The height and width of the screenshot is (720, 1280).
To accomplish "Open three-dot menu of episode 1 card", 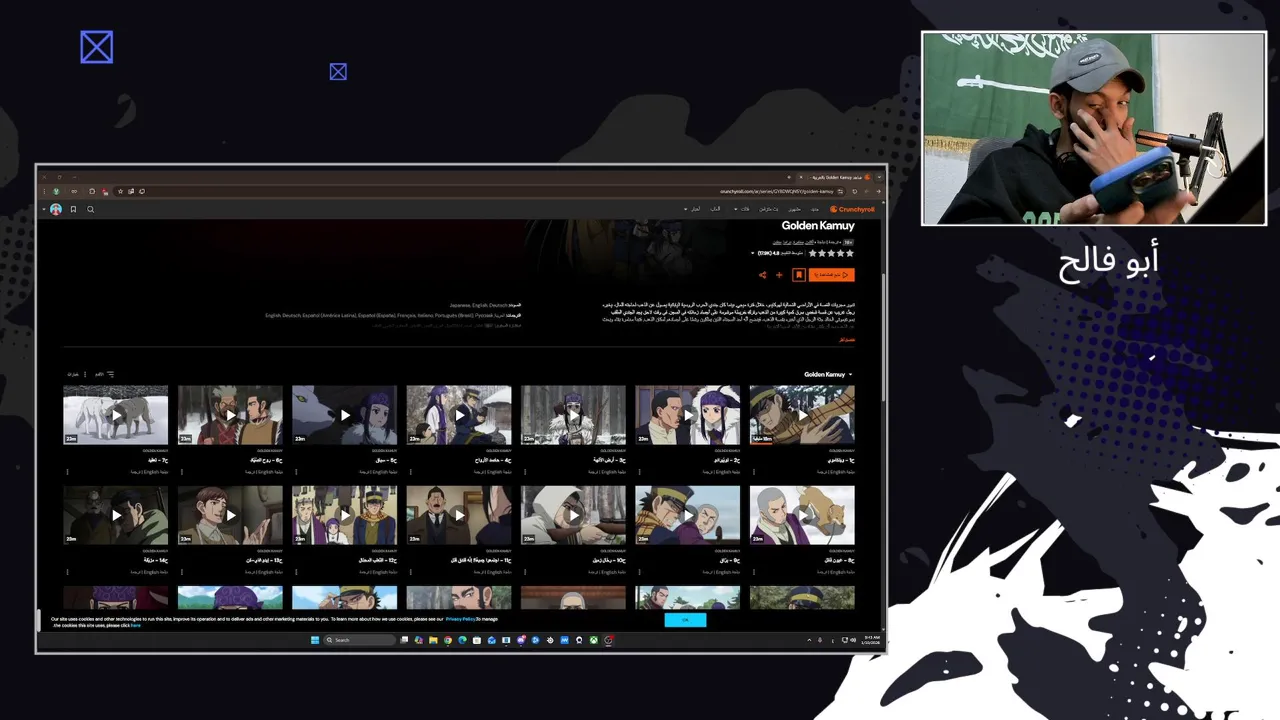I will 754,471.
